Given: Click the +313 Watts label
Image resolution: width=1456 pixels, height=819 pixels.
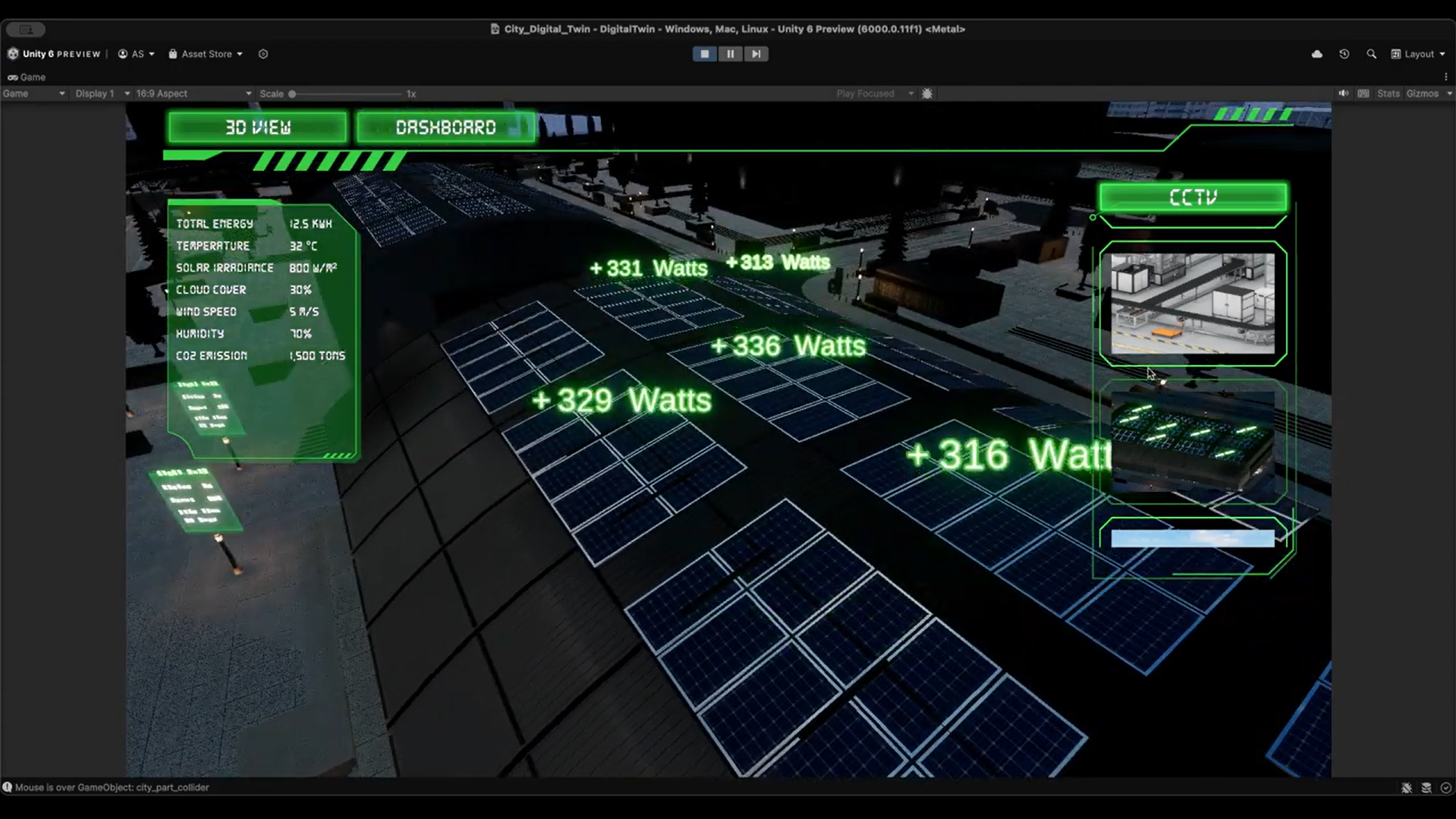Looking at the screenshot, I should point(778,263).
